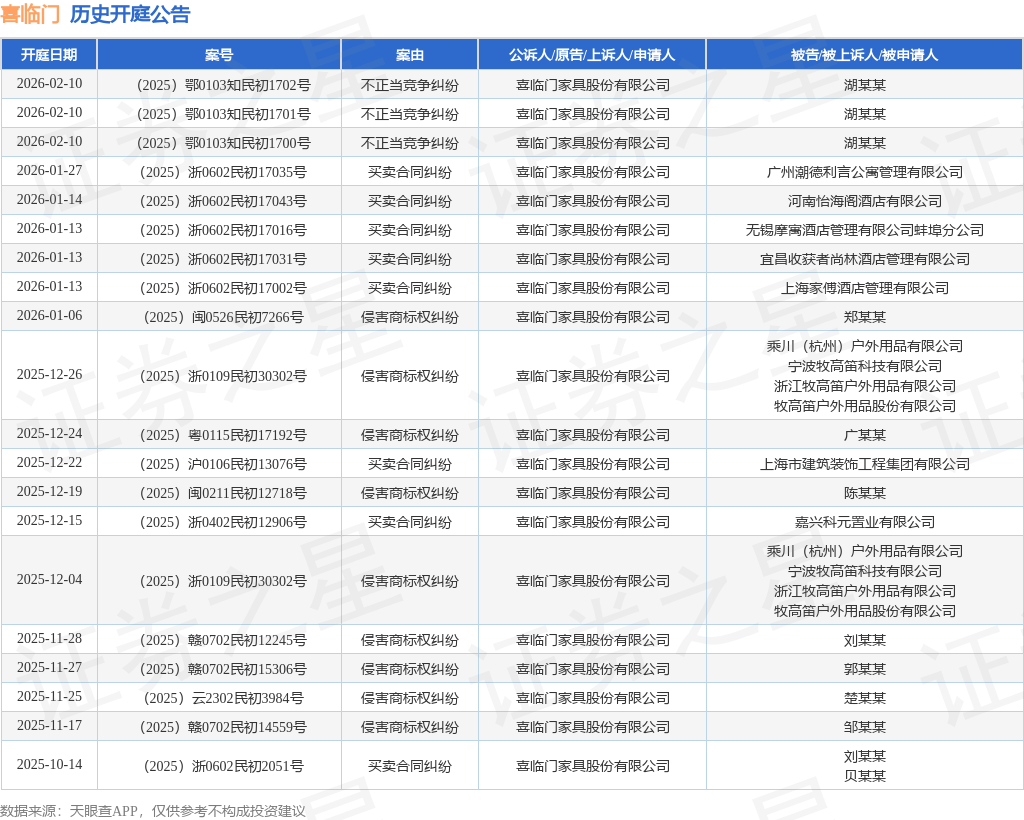Click 侵害商标权纠纷 in the 2026-01-06 row
The image size is (1024, 820).
point(409,317)
